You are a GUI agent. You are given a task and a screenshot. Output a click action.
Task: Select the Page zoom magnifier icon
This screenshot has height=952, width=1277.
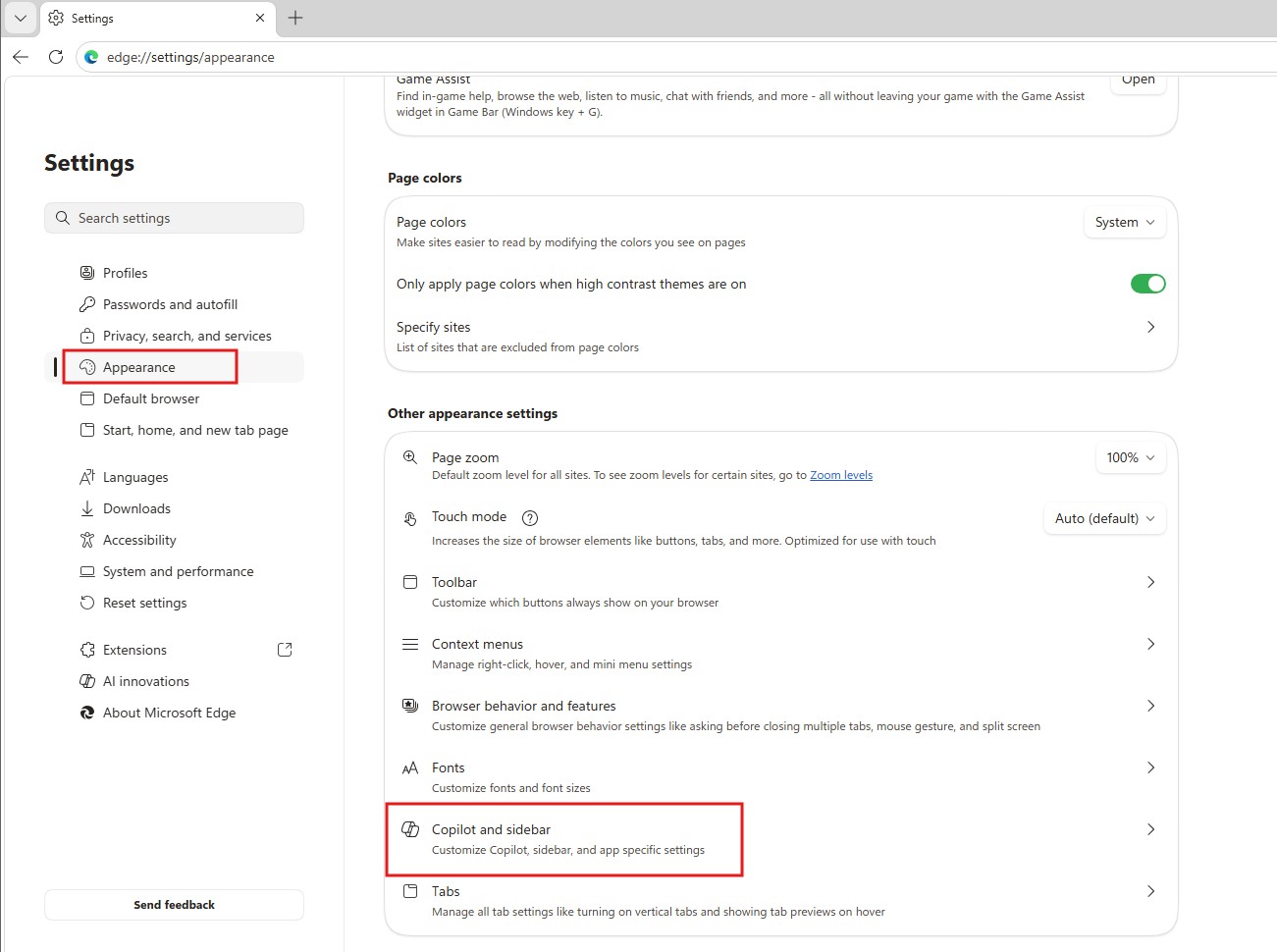[x=409, y=456]
